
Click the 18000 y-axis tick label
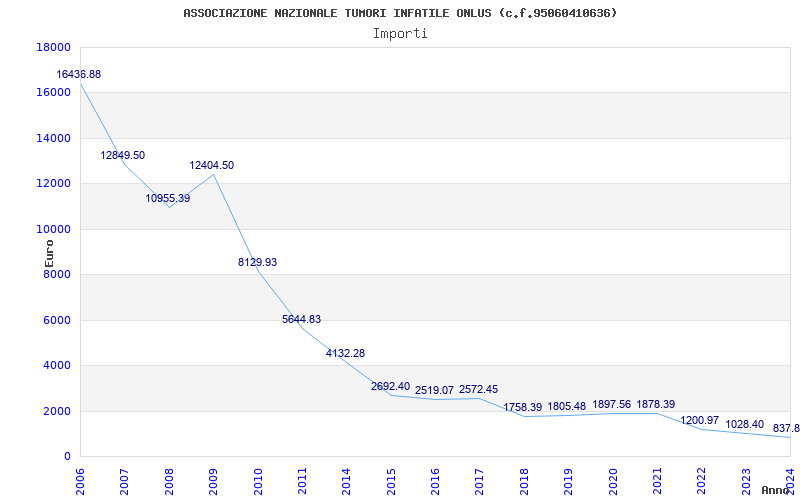[53, 47]
